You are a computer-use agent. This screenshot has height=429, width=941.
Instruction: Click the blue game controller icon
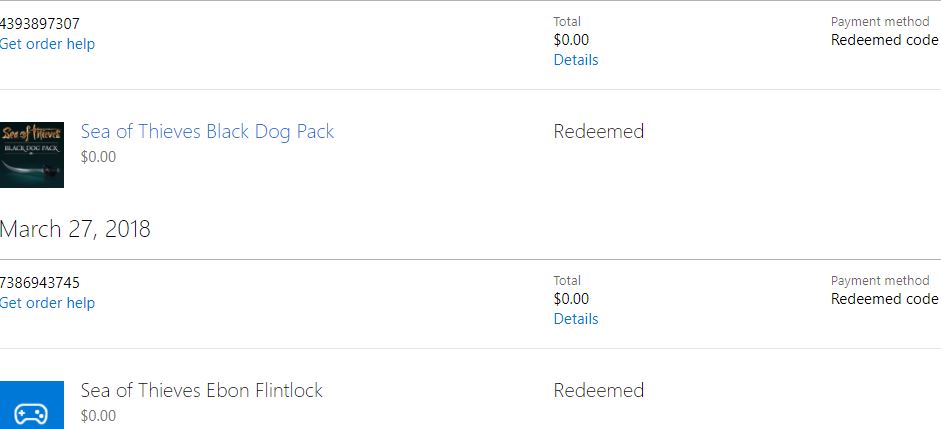[31, 405]
